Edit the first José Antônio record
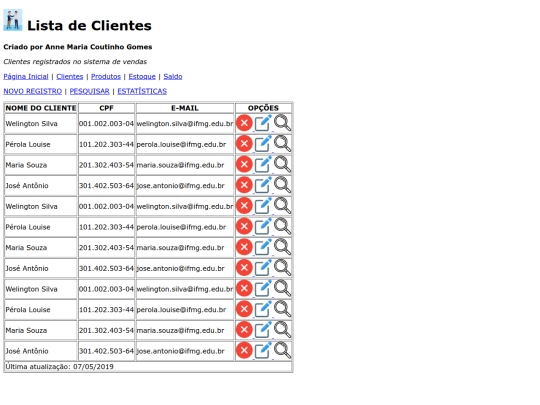This screenshot has width=540, height=405. coord(263,185)
